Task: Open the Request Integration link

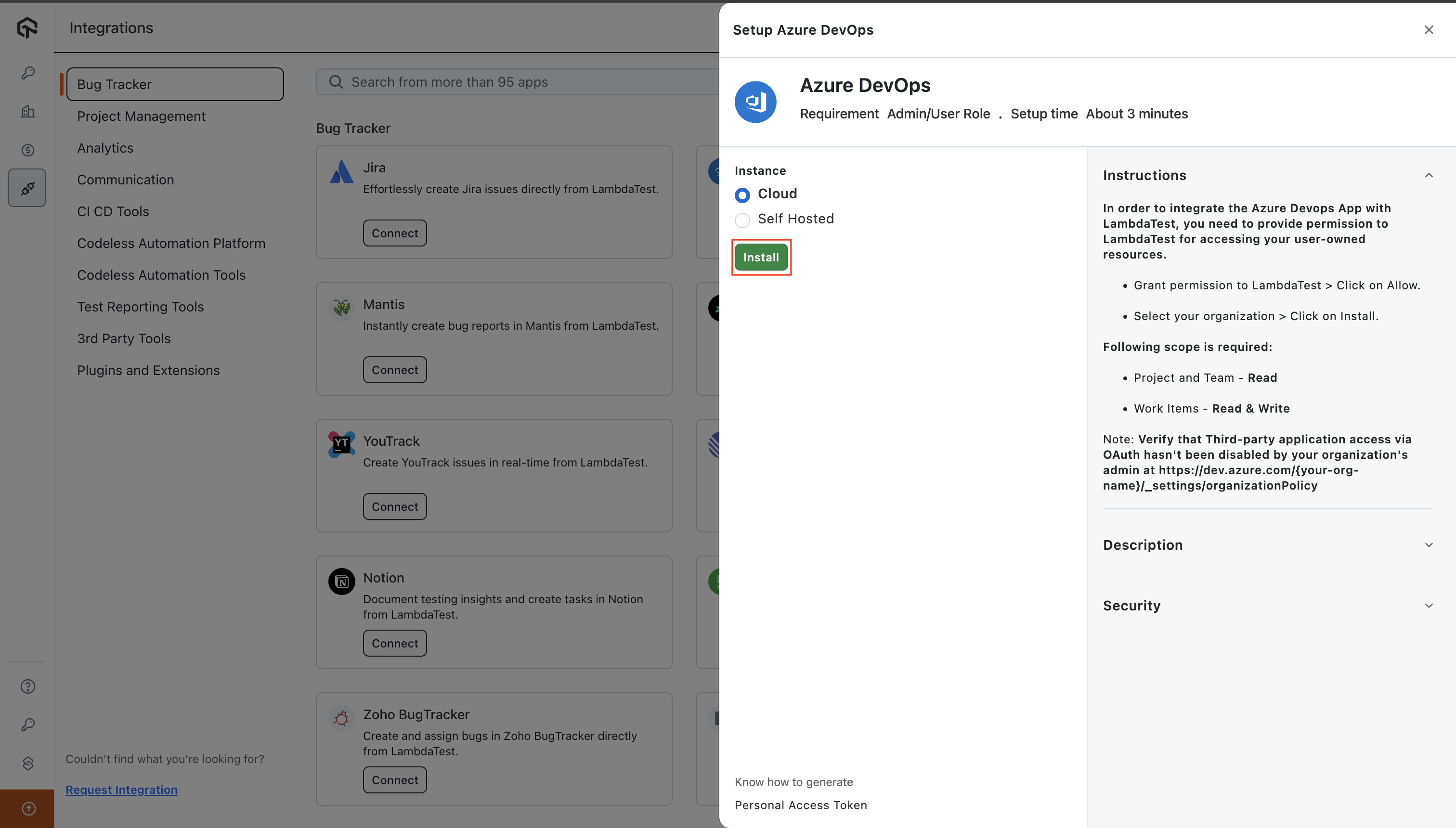Action: tap(121, 789)
